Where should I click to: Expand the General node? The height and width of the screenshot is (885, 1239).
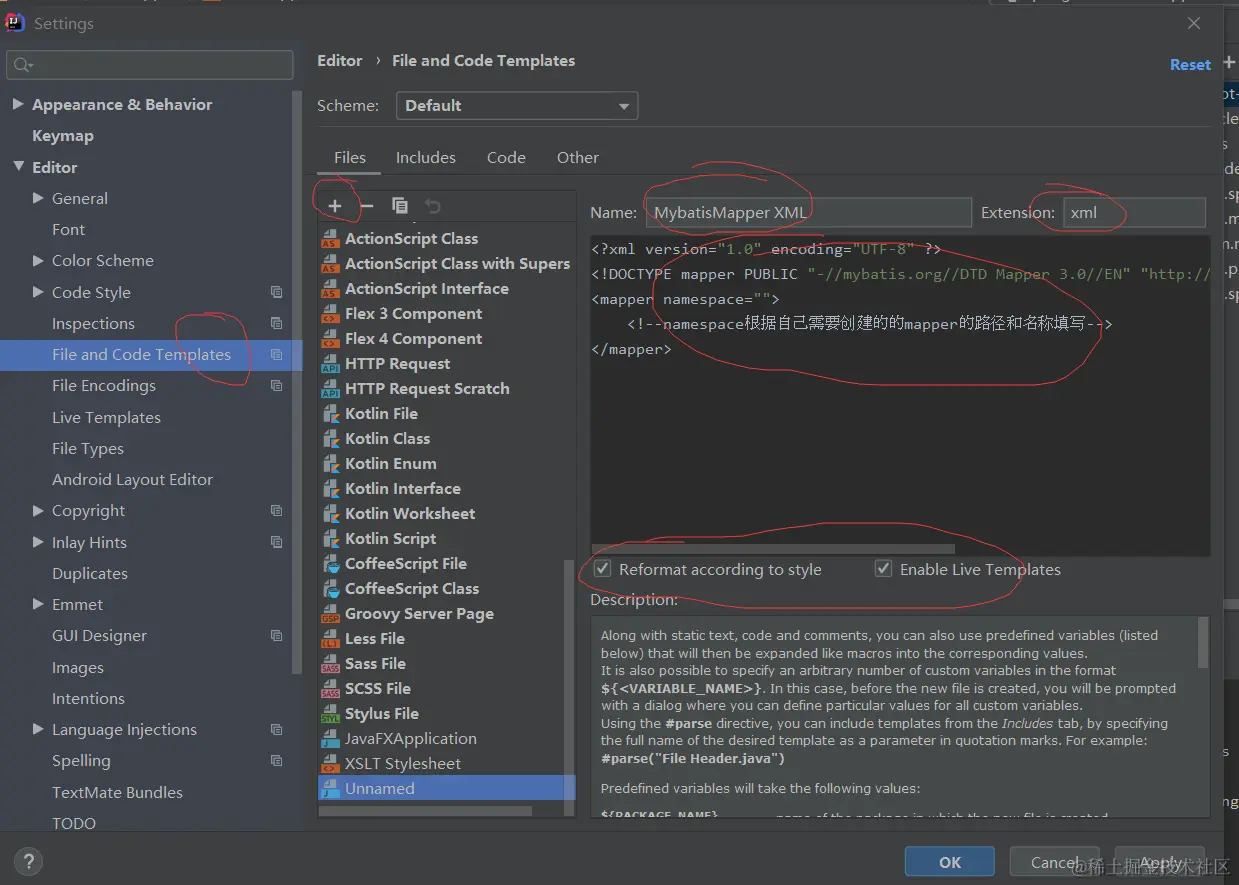pyautogui.click(x=38, y=199)
